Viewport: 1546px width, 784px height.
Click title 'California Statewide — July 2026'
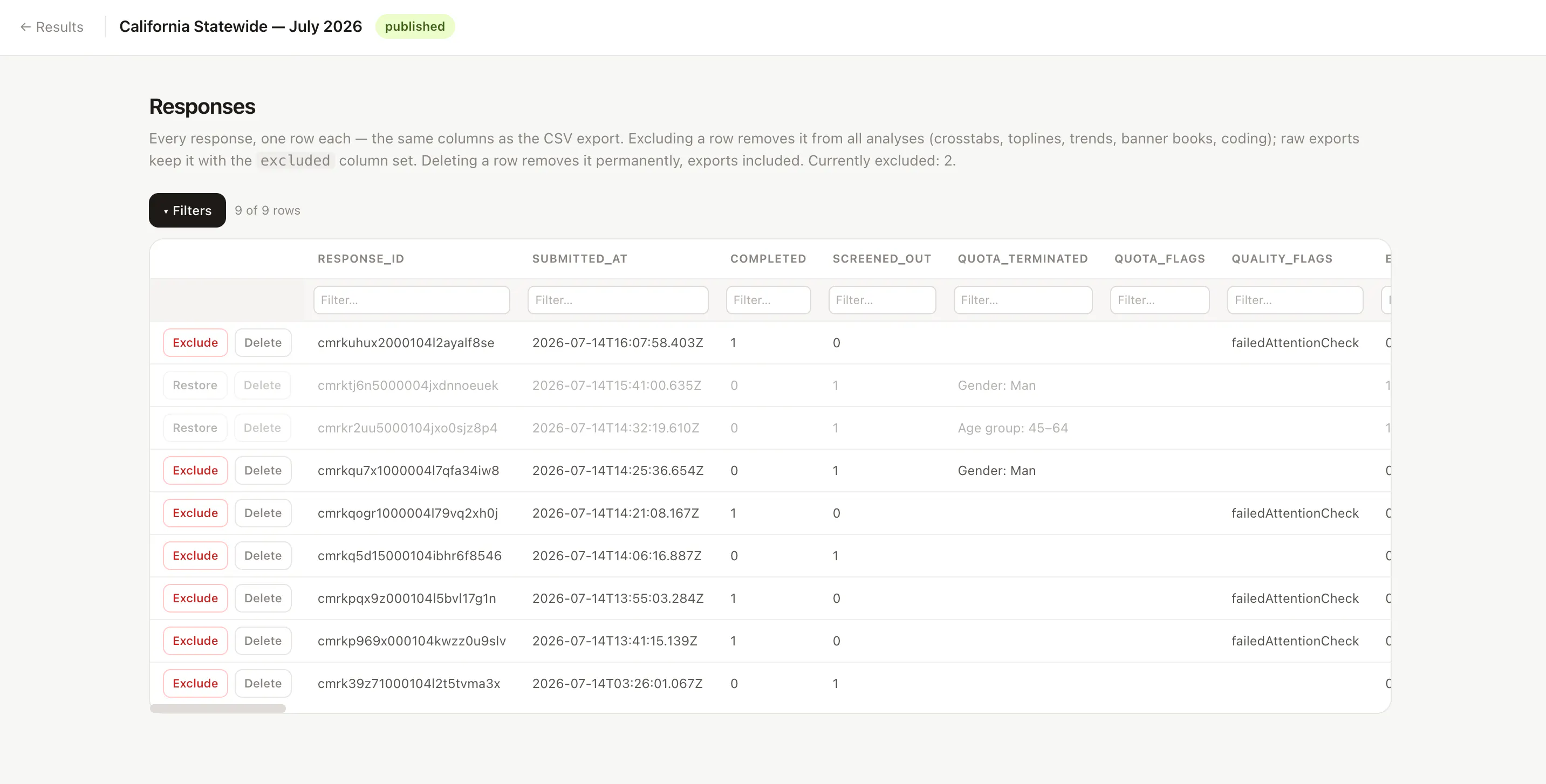tap(241, 26)
